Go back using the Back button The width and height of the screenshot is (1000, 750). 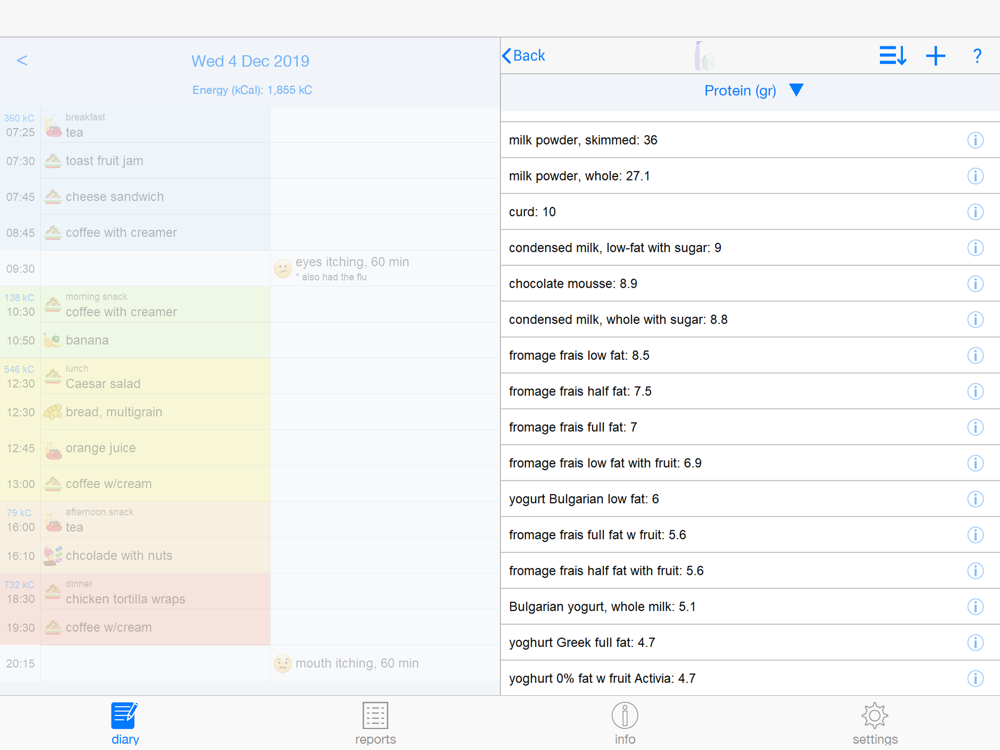point(524,55)
